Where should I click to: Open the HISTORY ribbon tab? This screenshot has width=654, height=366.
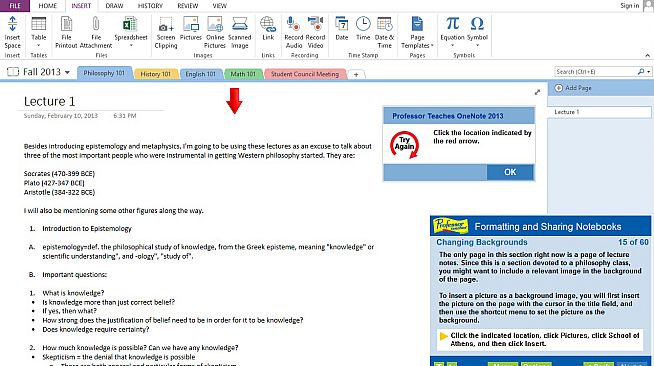pyautogui.click(x=150, y=6)
